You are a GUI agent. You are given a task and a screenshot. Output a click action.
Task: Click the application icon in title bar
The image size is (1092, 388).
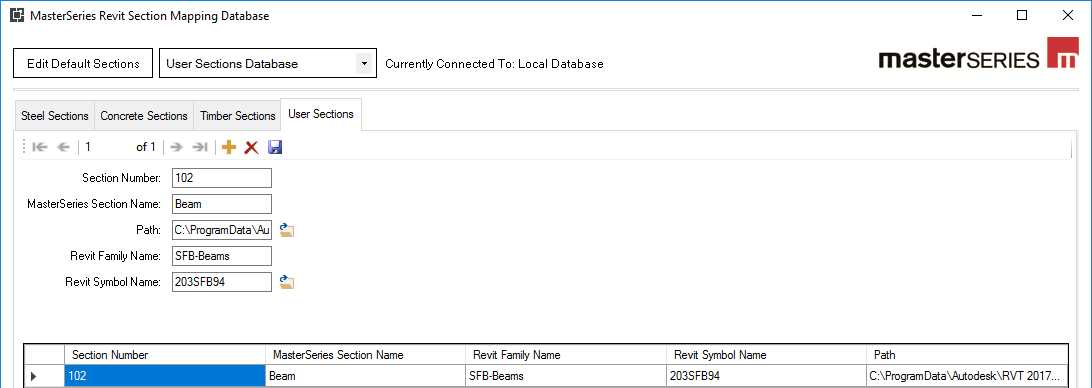(17, 15)
